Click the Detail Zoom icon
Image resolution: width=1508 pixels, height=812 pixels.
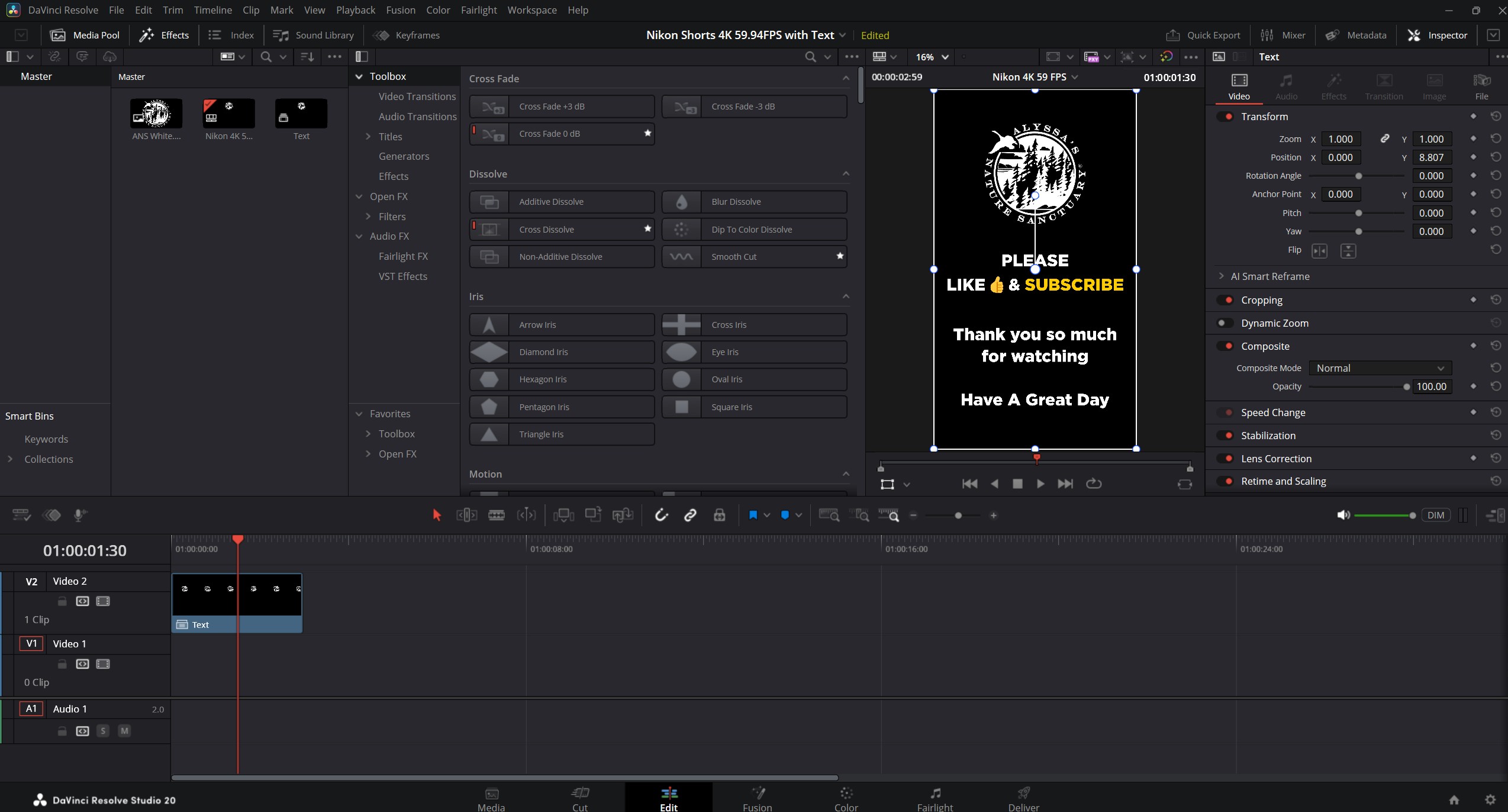pos(859,515)
